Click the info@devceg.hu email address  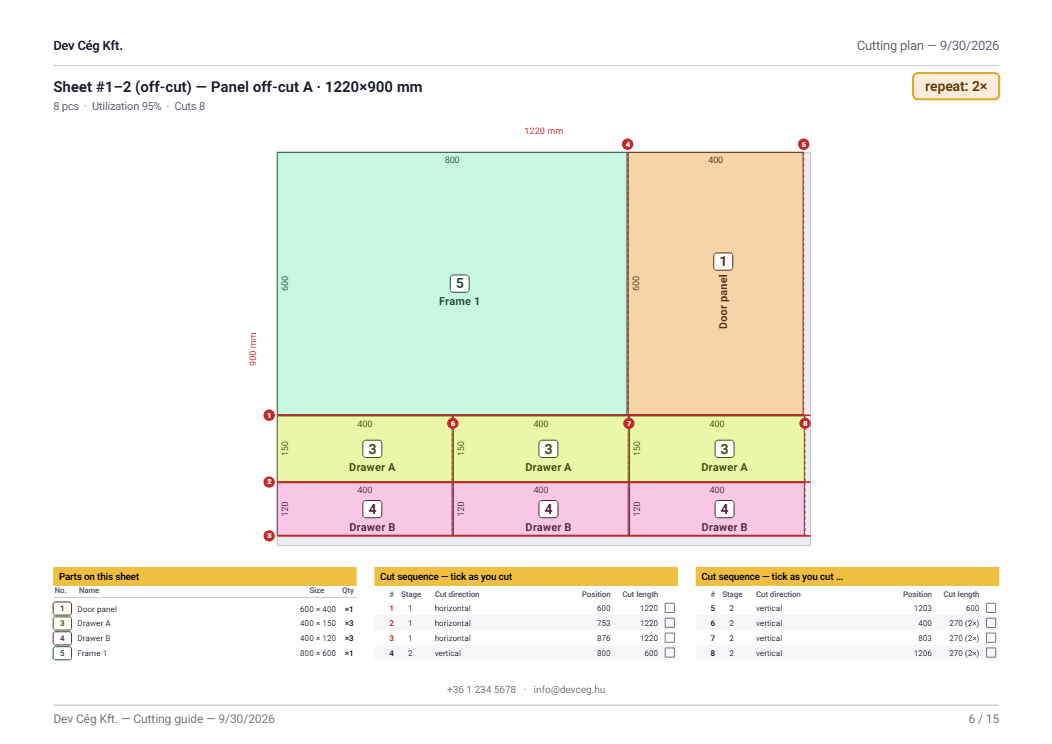[x=569, y=689]
